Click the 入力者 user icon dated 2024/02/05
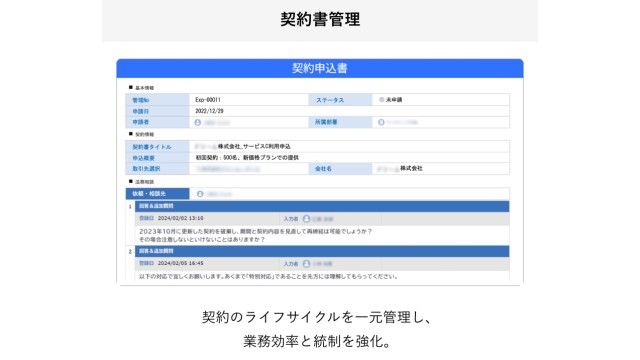The width and height of the screenshot is (640, 360). pos(307,264)
